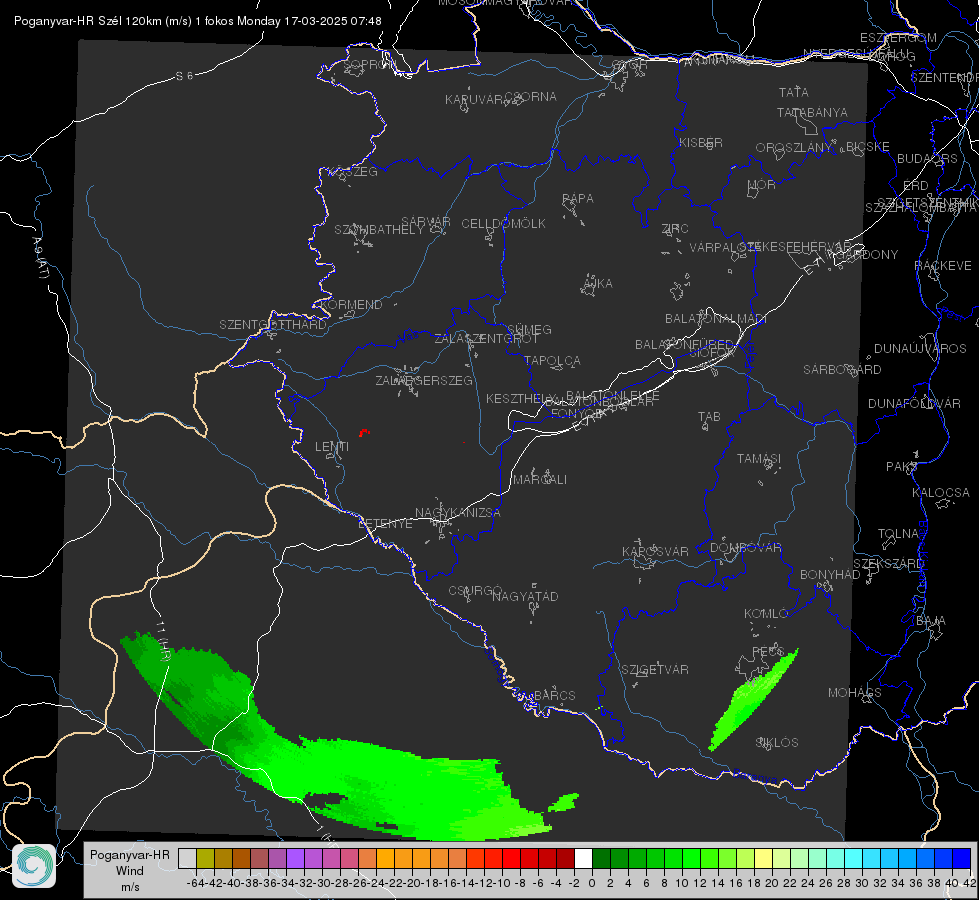Click the NAGYATÁD map label
The height and width of the screenshot is (900, 979).
tap(525, 596)
